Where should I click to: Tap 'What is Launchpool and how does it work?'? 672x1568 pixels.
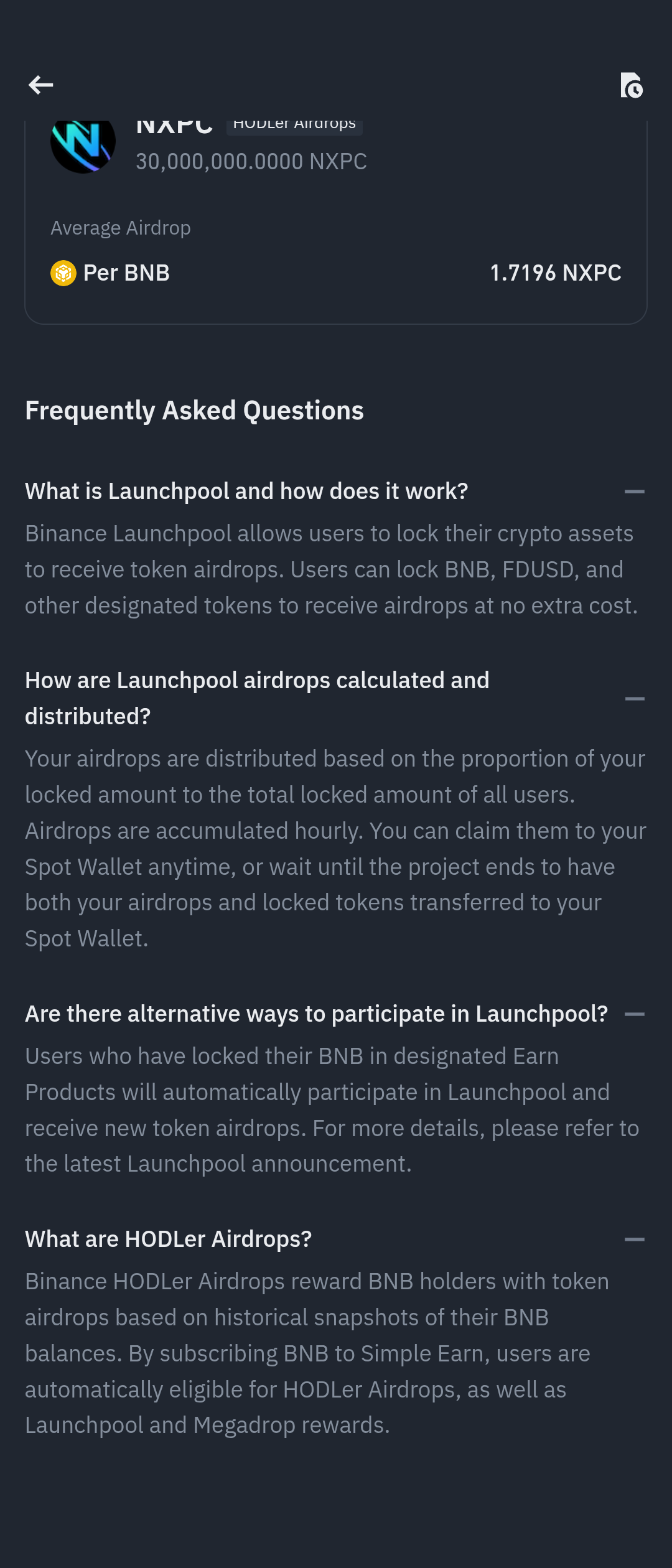(246, 492)
